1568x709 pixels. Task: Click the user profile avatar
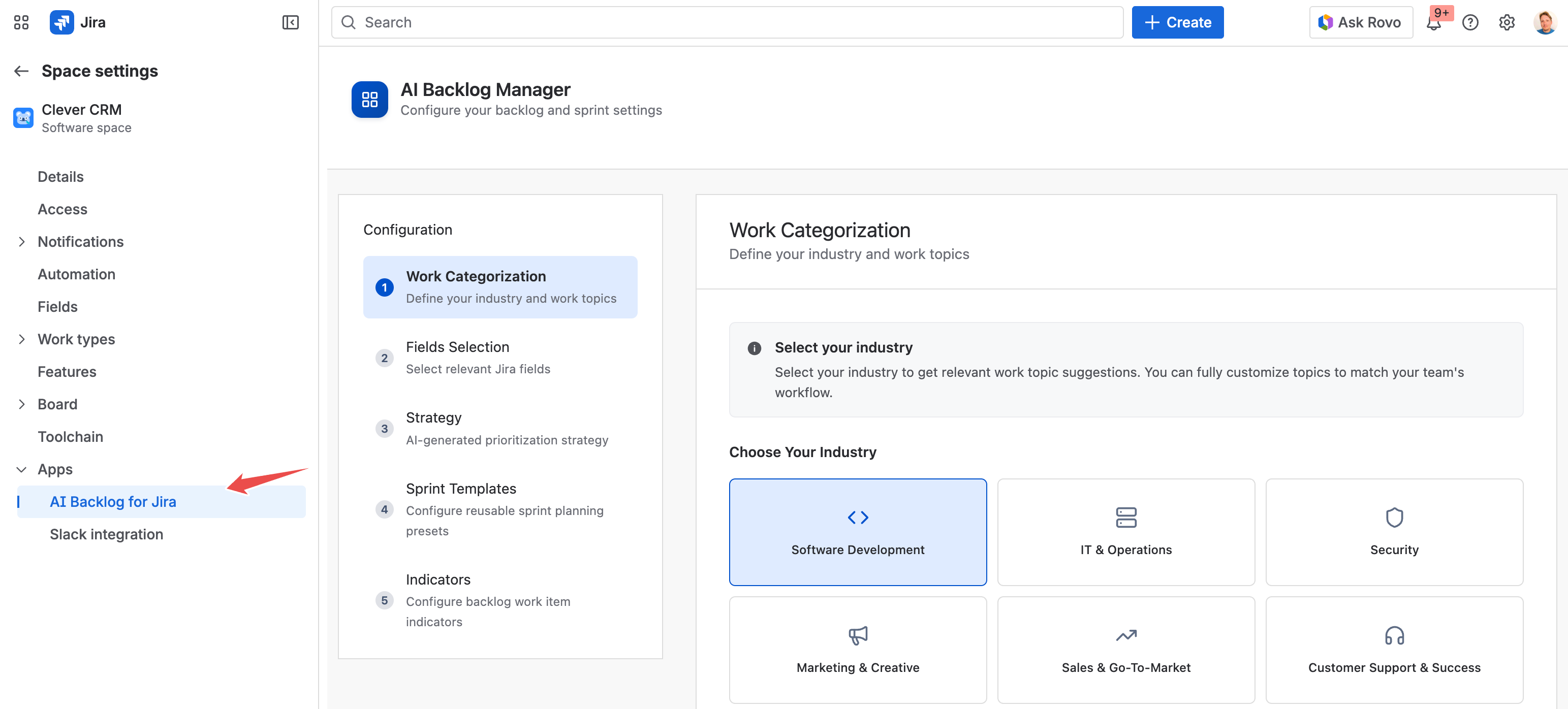(1544, 22)
